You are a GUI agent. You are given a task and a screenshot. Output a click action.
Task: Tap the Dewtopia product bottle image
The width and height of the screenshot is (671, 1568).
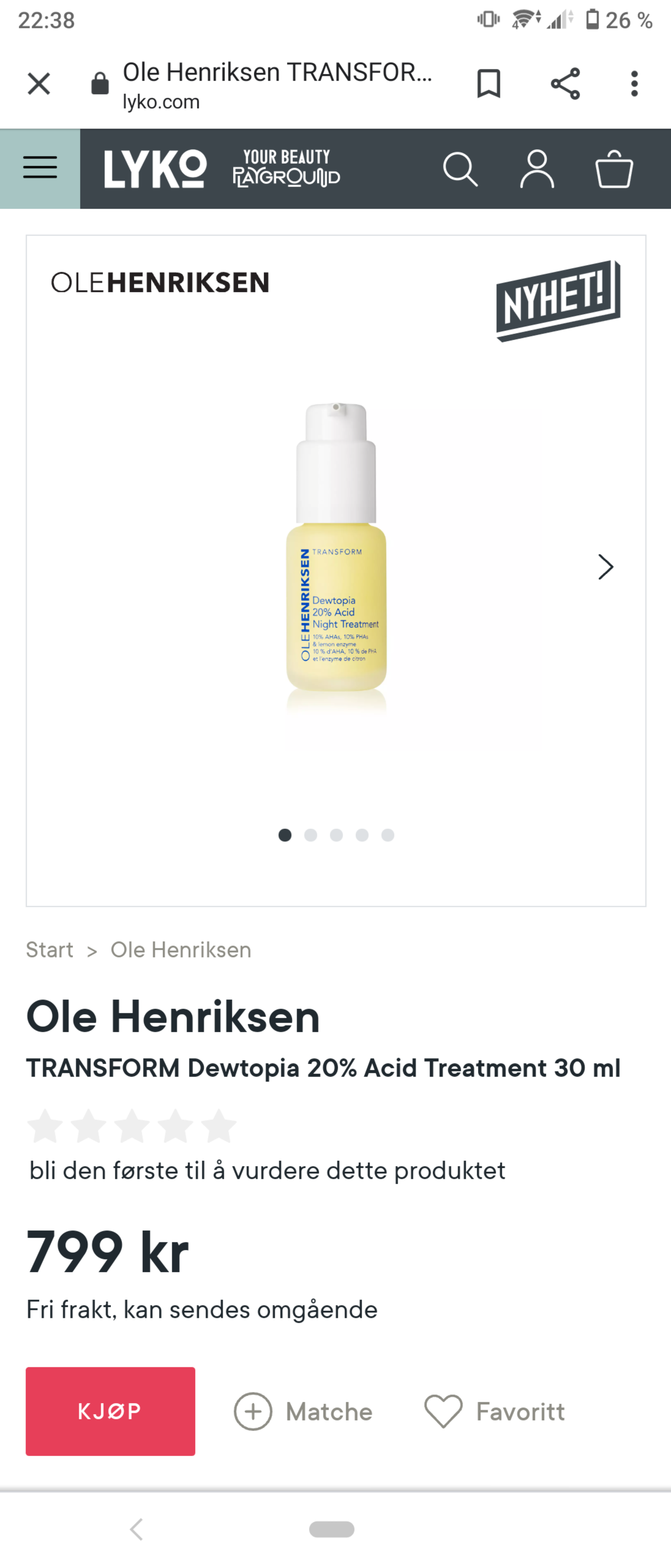[336, 548]
